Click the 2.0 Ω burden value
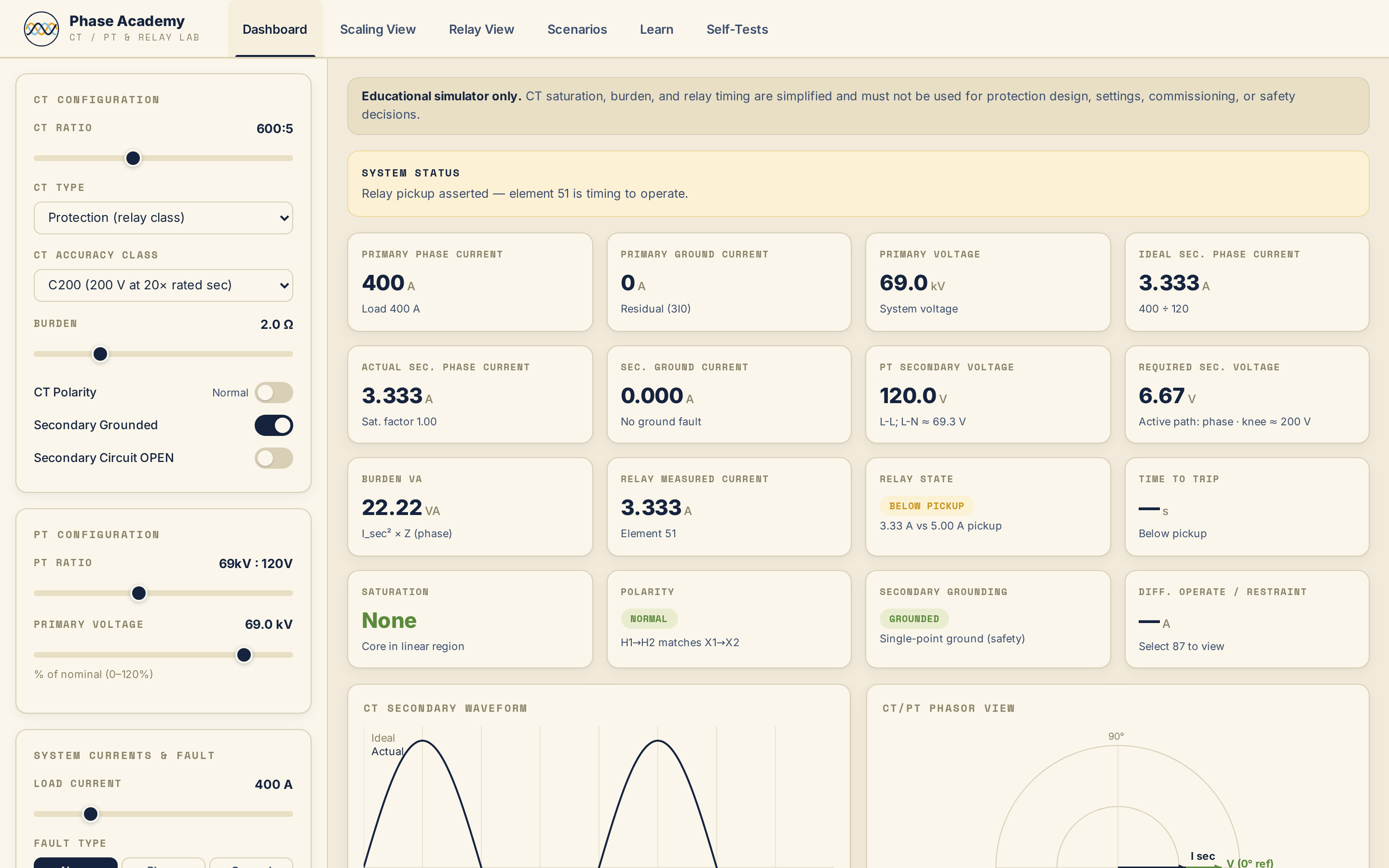 pyautogui.click(x=277, y=325)
